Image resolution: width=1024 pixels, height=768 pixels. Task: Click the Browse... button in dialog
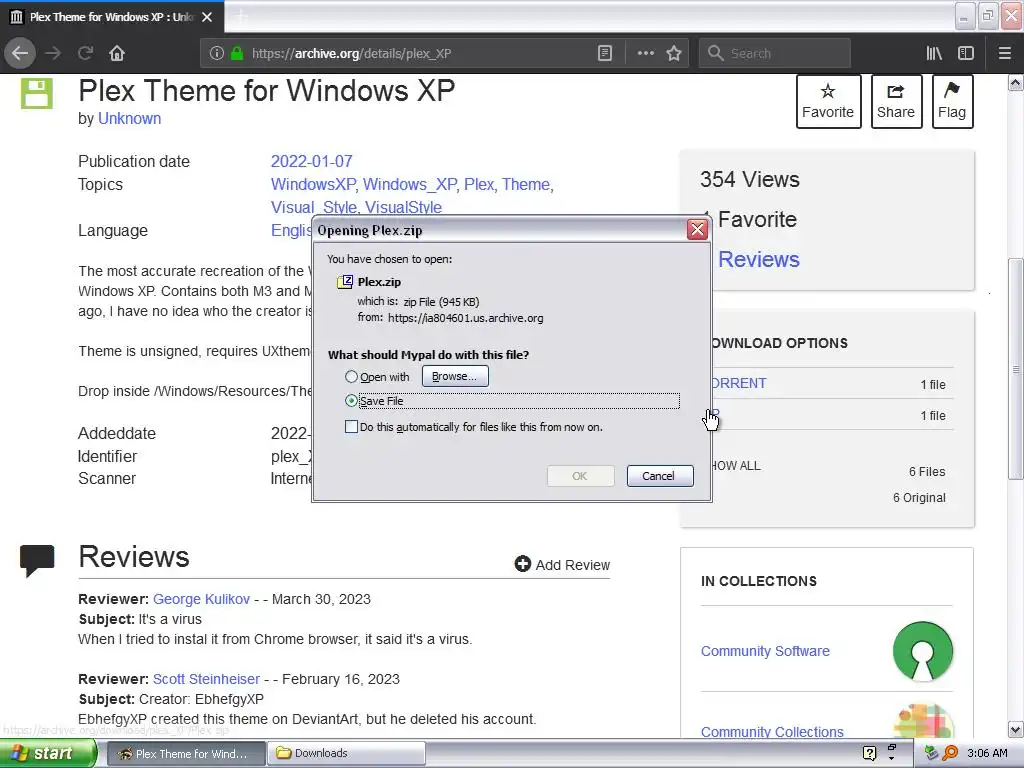[x=455, y=376]
